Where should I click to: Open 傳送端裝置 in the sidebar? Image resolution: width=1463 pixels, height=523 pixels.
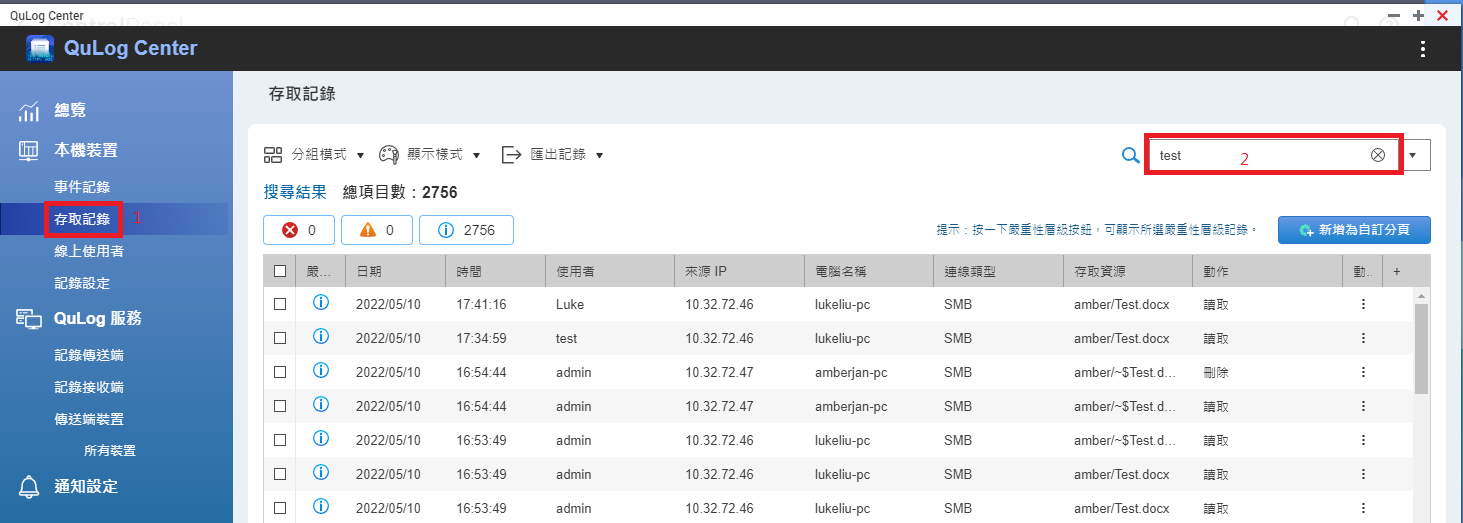[89, 419]
